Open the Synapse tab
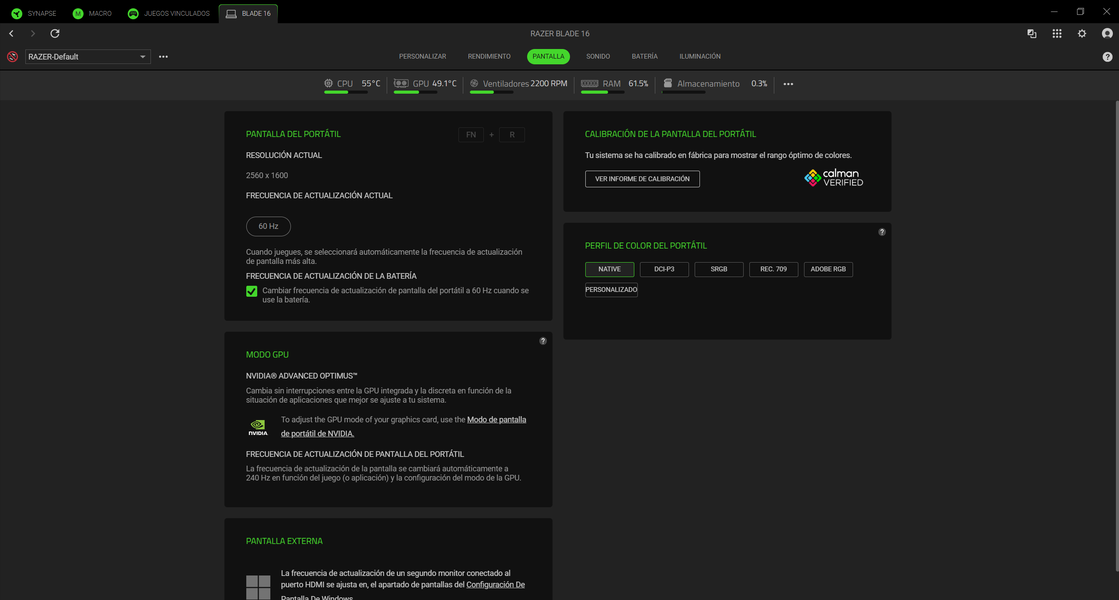 click(34, 14)
